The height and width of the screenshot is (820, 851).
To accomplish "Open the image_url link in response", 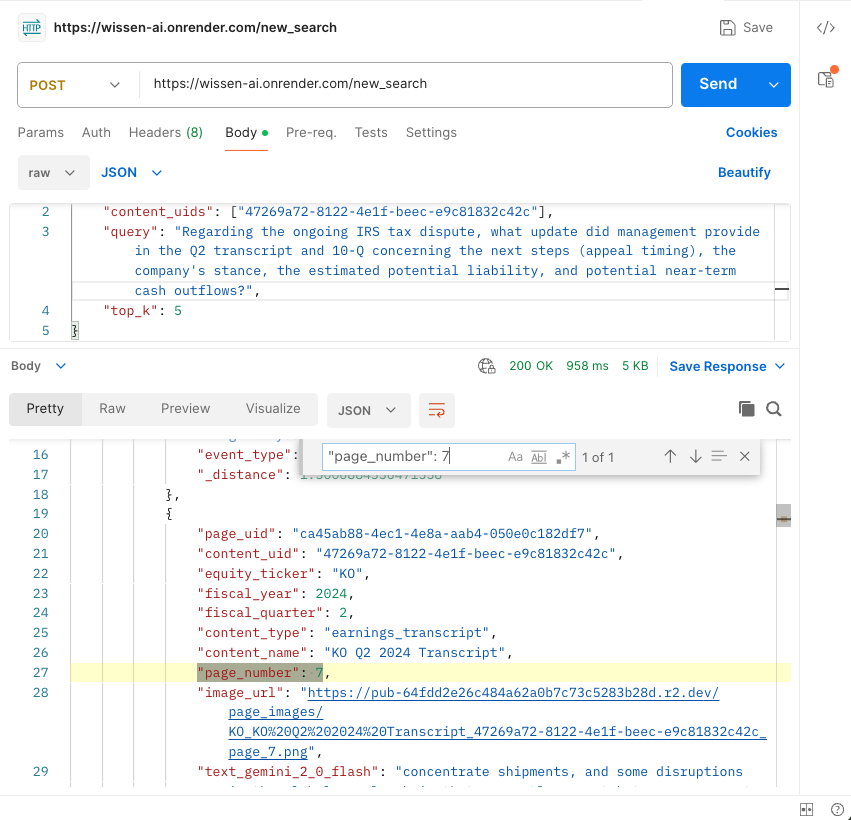I will (498, 722).
